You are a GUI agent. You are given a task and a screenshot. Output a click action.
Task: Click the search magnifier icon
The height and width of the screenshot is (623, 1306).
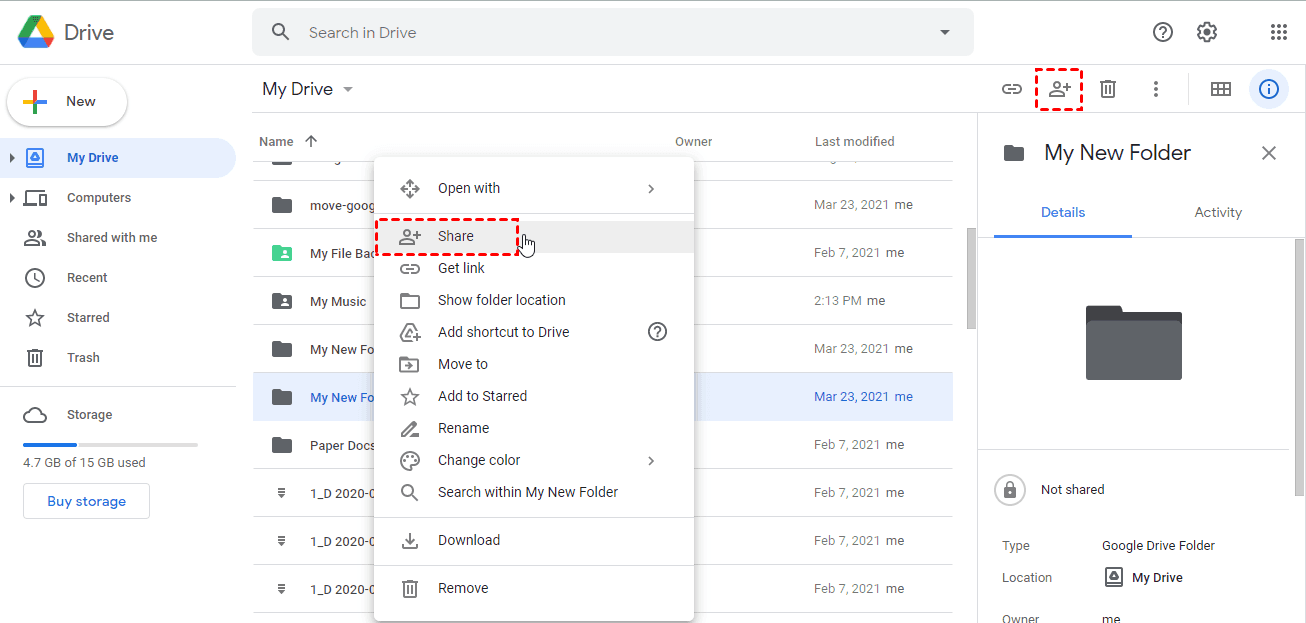[x=281, y=32]
